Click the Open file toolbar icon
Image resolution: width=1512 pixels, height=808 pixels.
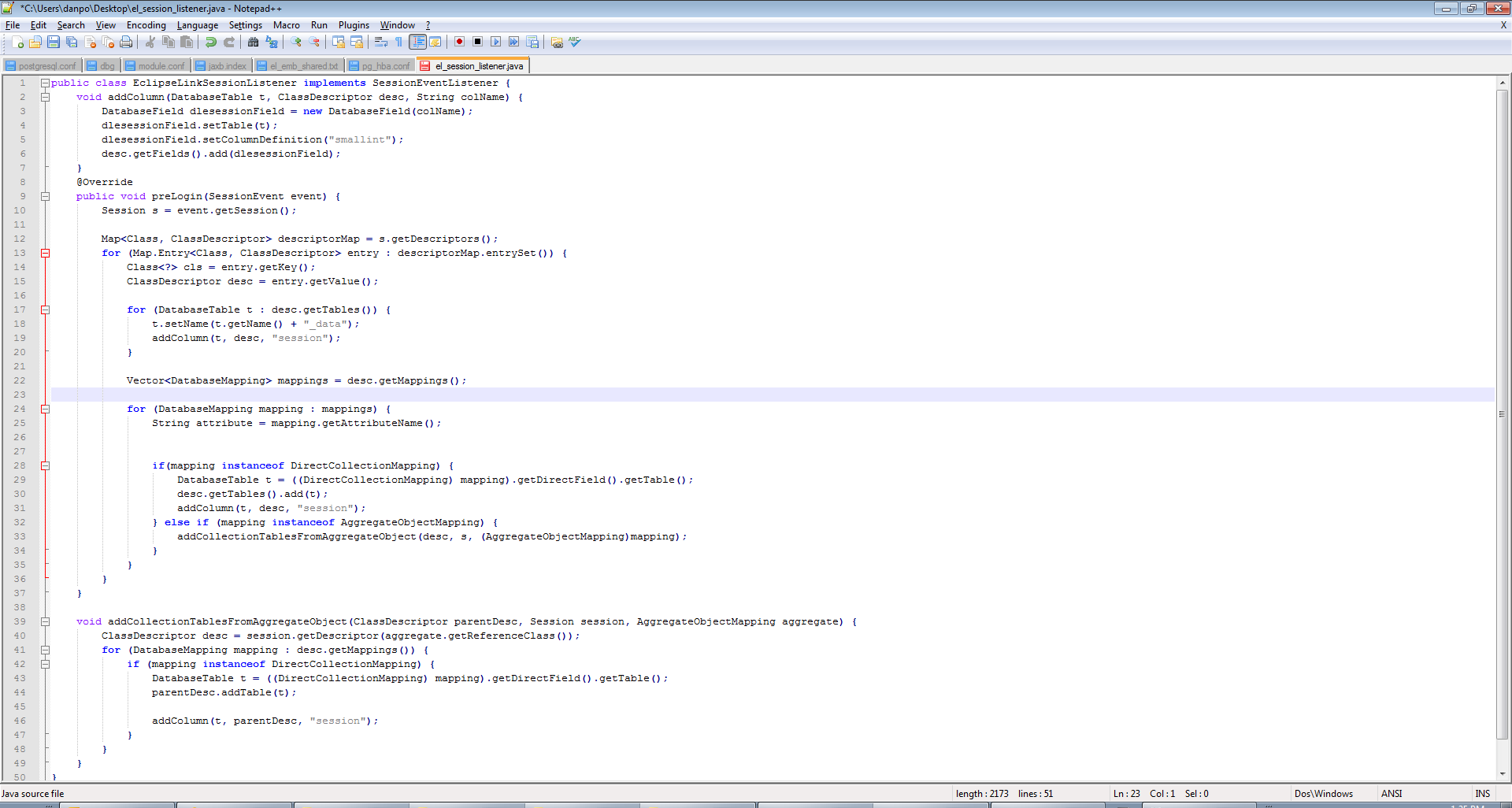pyautogui.click(x=35, y=43)
